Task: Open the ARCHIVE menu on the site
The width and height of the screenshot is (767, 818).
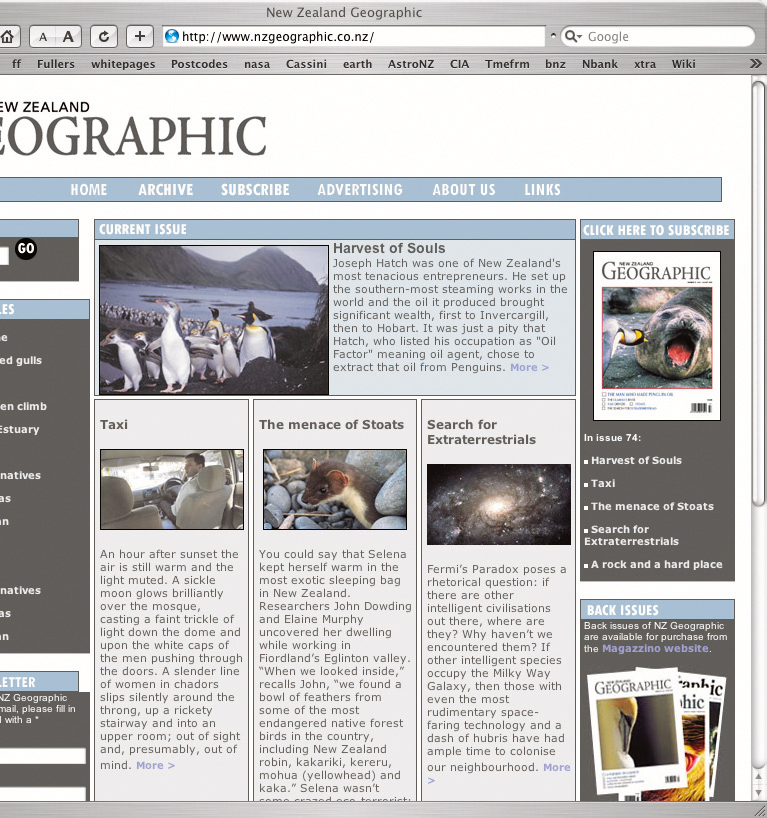Action: coord(166,190)
